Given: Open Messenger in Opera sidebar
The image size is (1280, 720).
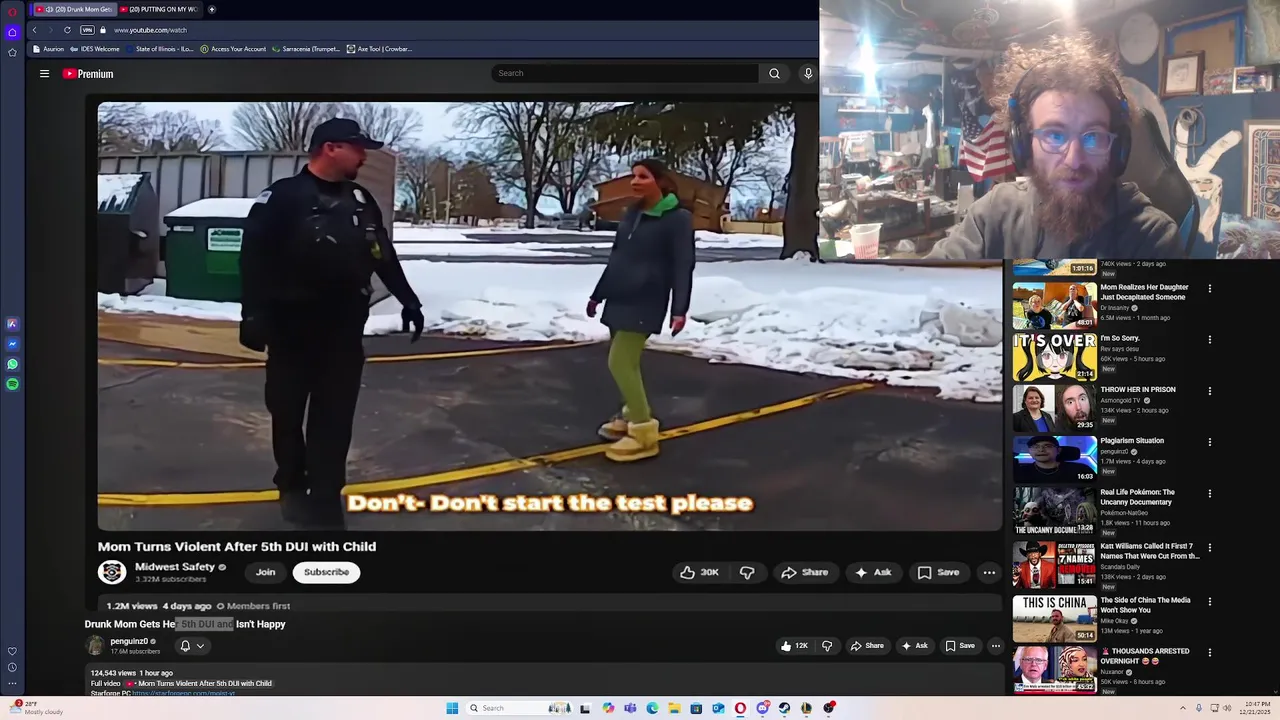Looking at the screenshot, I should [12, 344].
